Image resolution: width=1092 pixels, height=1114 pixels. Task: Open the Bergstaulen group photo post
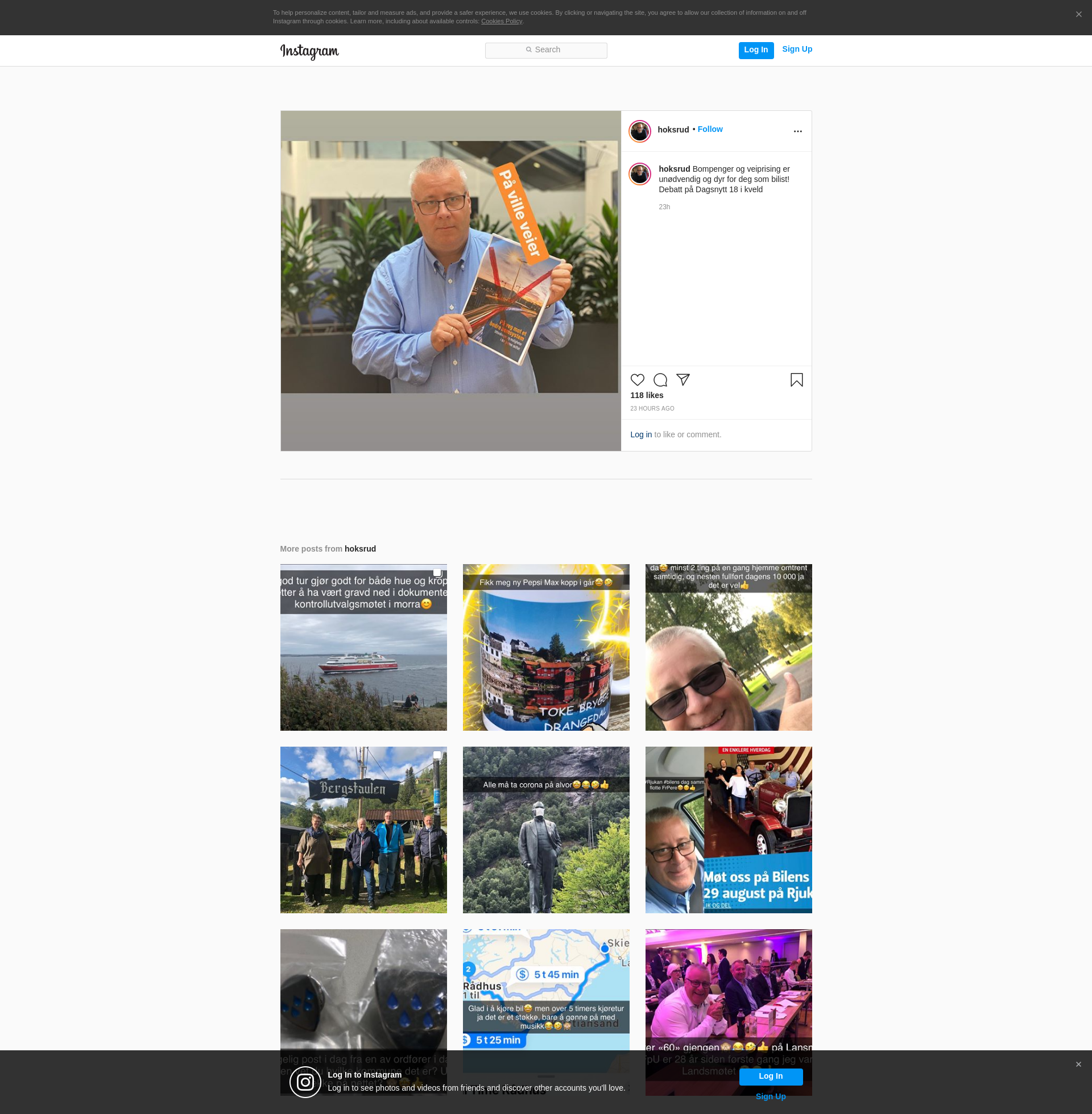pos(363,830)
